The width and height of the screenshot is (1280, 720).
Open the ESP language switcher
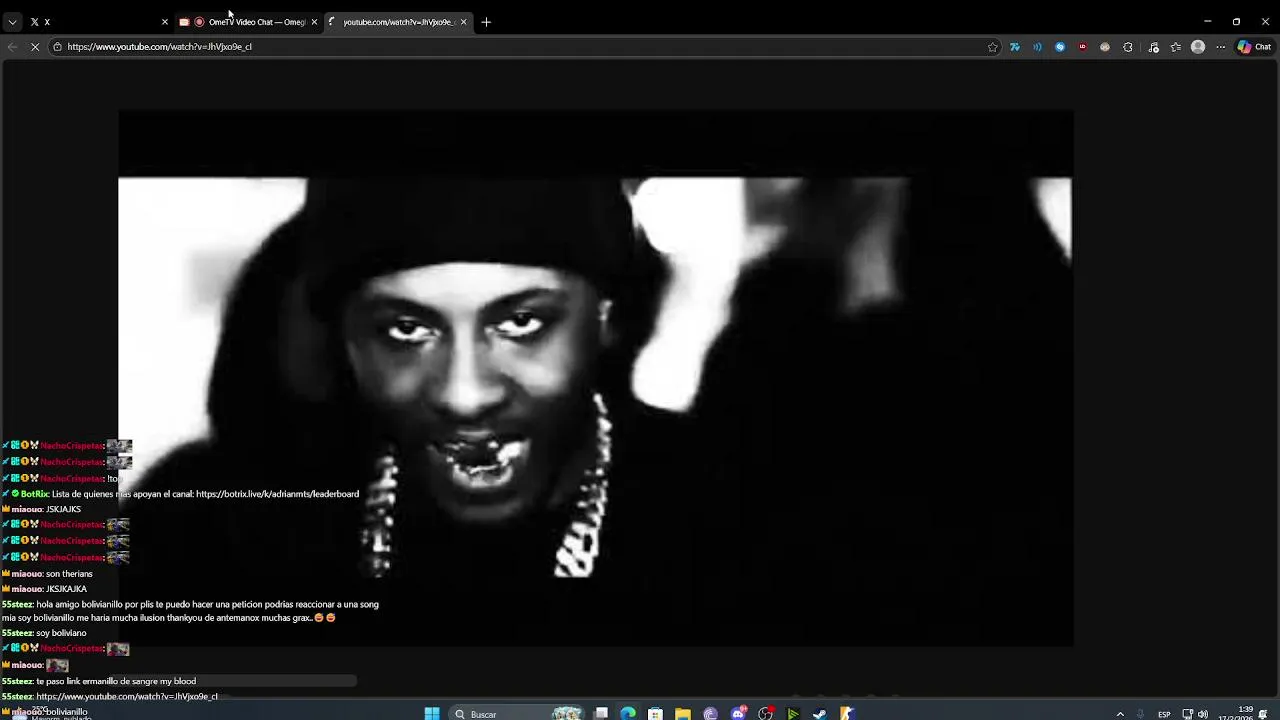coord(1164,714)
